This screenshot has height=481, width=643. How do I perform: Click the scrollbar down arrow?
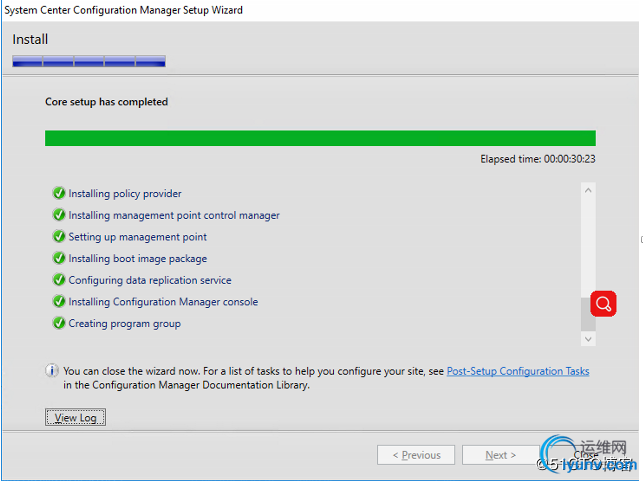tap(588, 339)
